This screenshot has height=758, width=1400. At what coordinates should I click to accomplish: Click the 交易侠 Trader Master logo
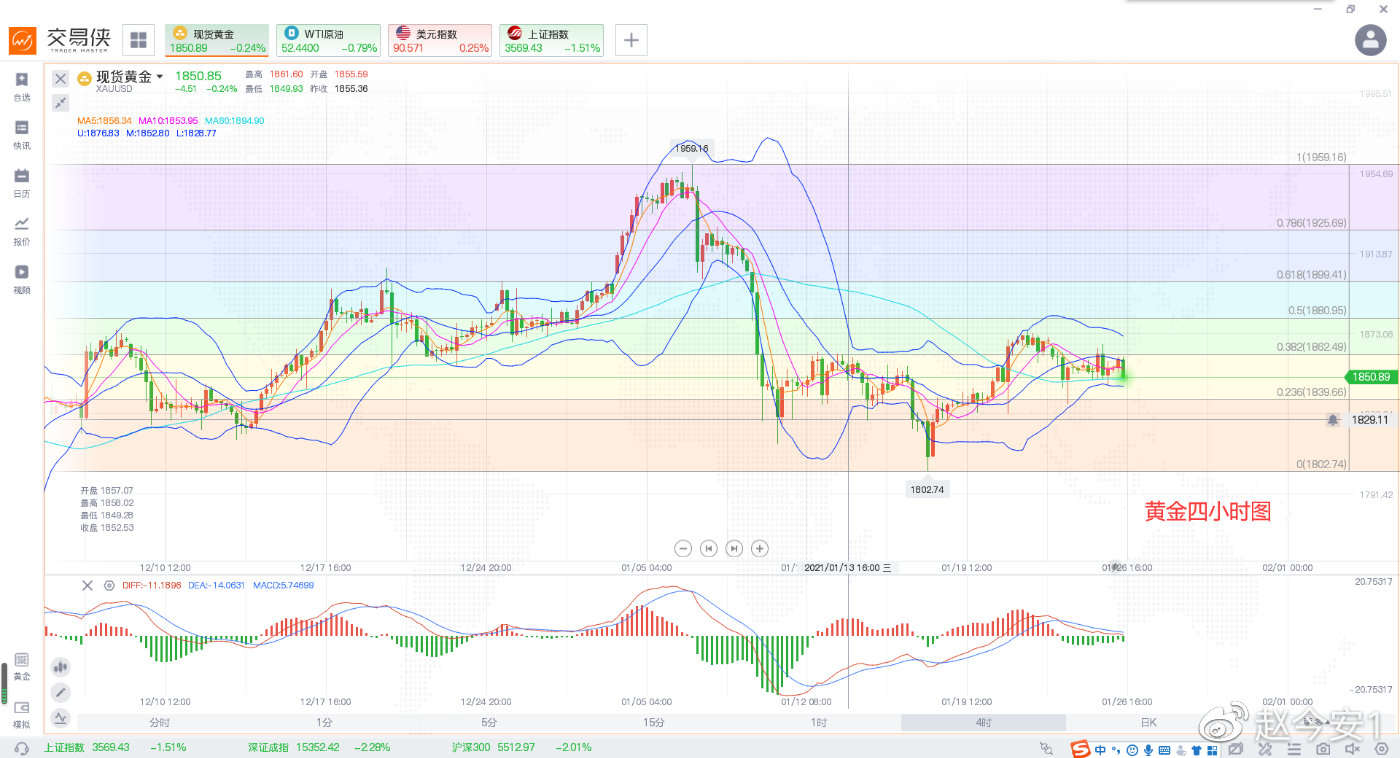[x=60, y=40]
